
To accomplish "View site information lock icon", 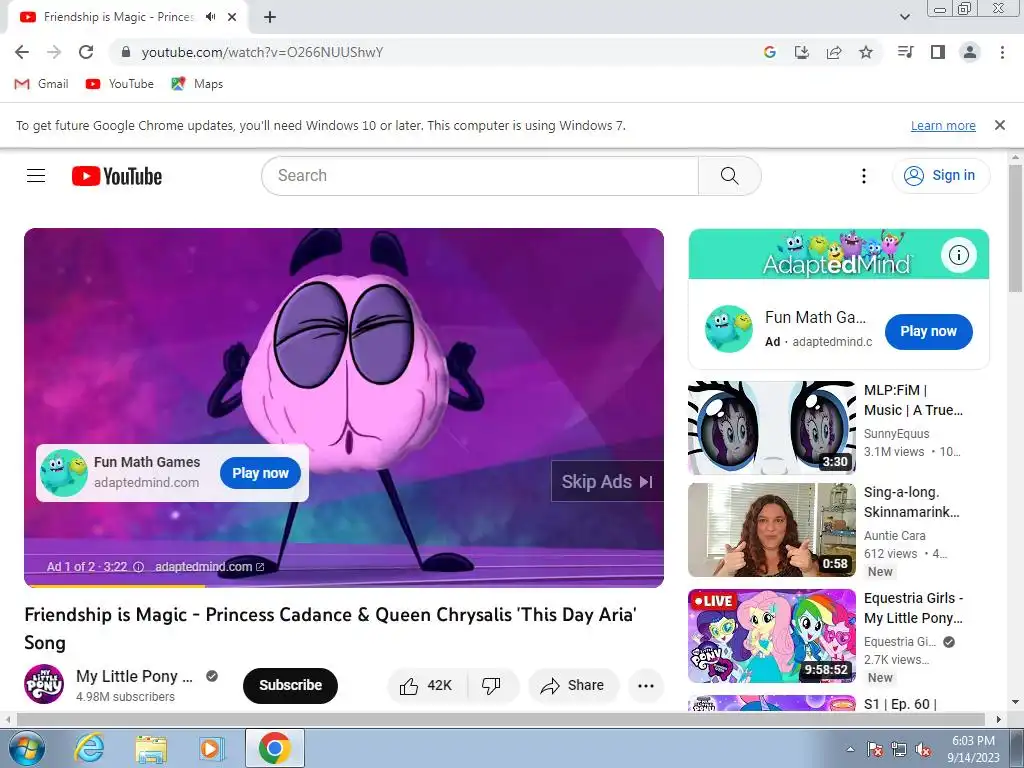I will 126,52.
